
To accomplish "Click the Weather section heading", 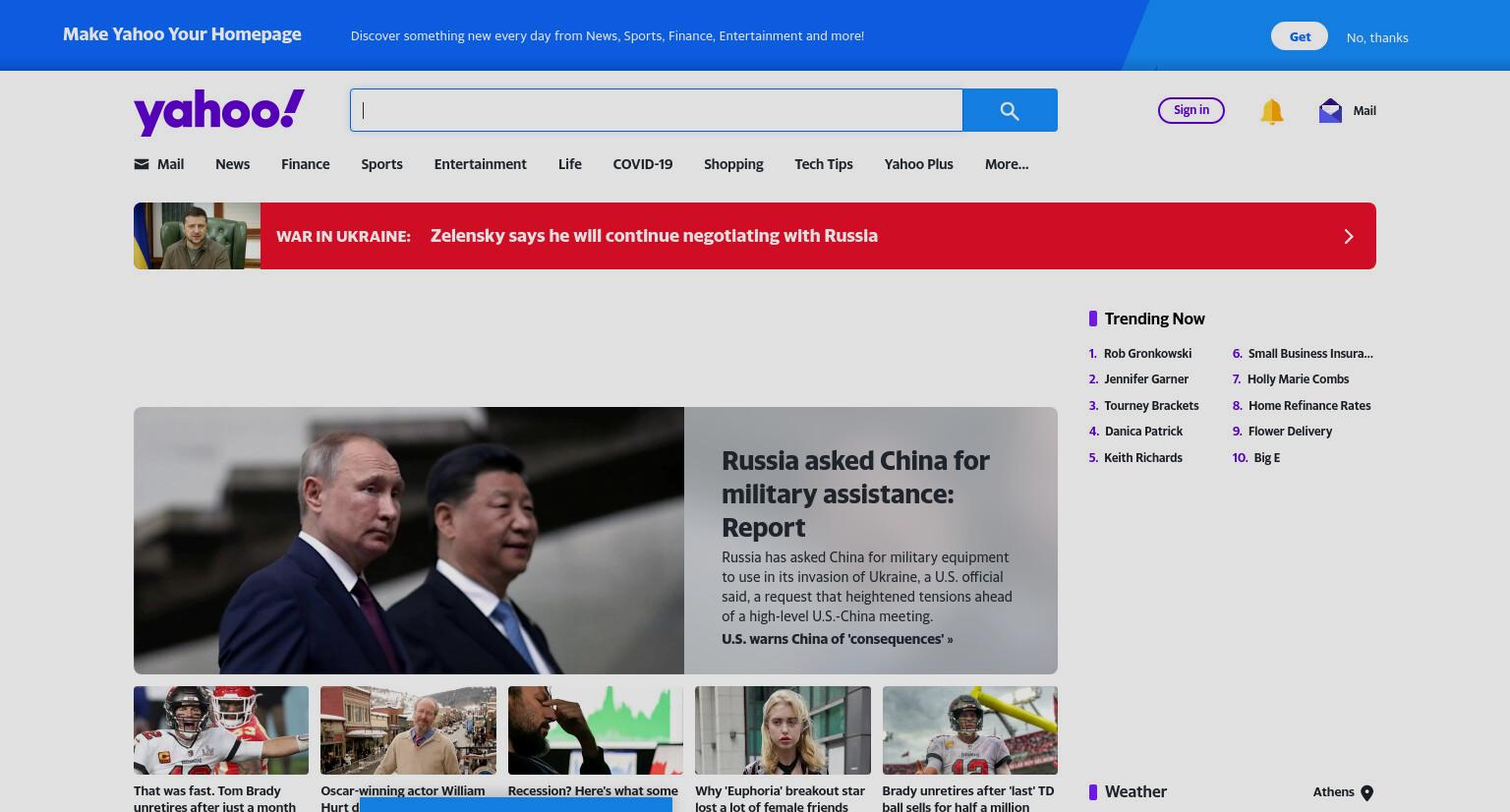I will click(1135, 791).
